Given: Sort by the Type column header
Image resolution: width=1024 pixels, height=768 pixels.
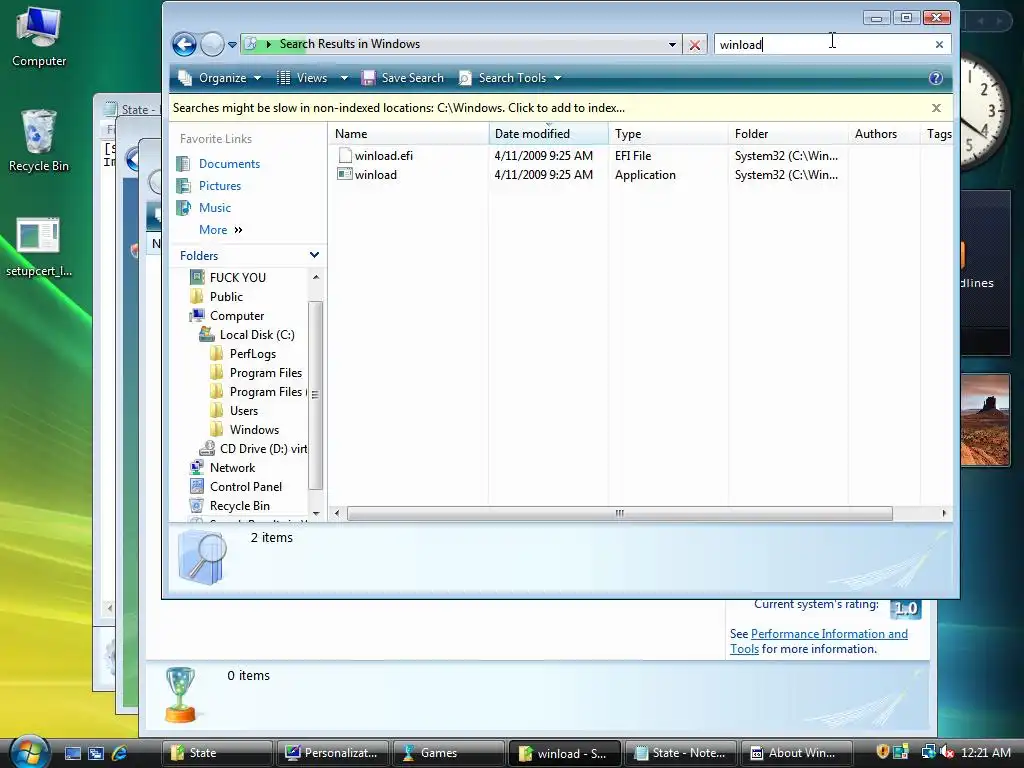Looking at the screenshot, I should point(668,134).
